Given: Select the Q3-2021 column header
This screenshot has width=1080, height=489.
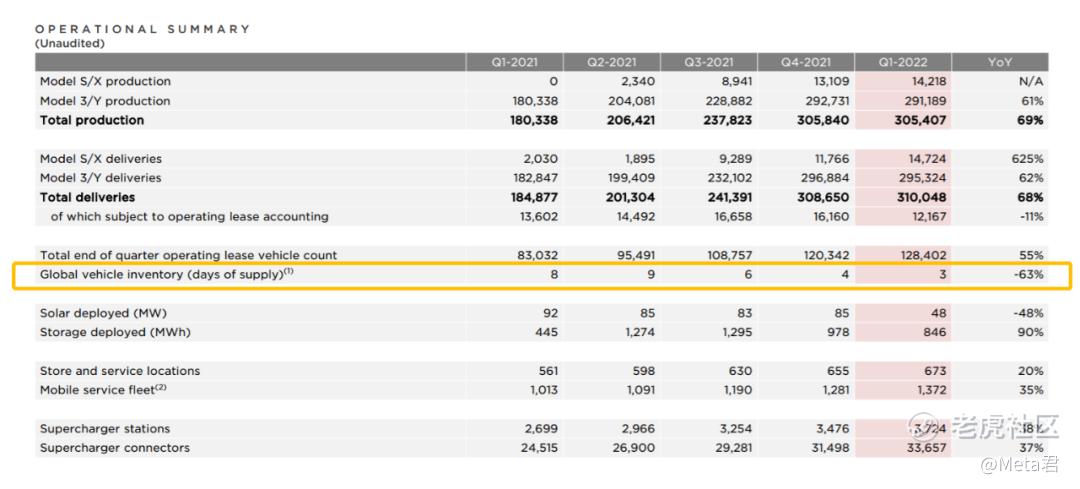Looking at the screenshot, I should tap(708, 62).
